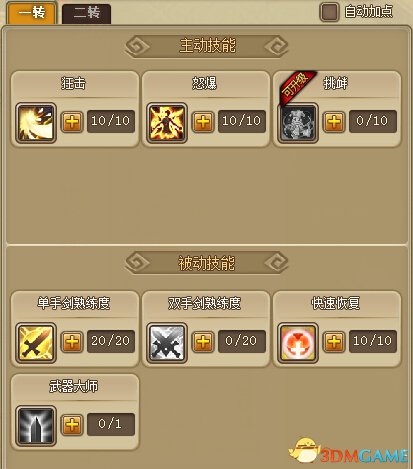The image size is (413, 469).
Task: Click the greyed-out 挑衅 skill icon
Action: point(298,123)
